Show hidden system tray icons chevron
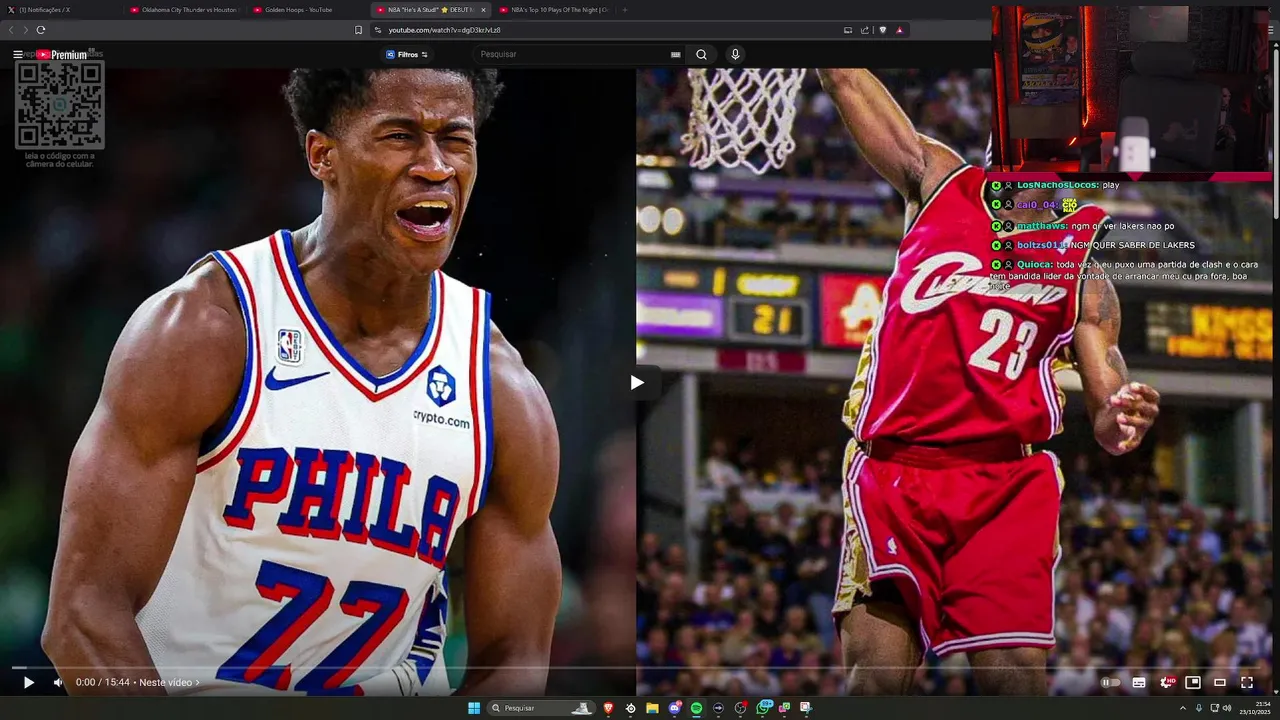This screenshot has width=1280, height=720. pos(1183,708)
